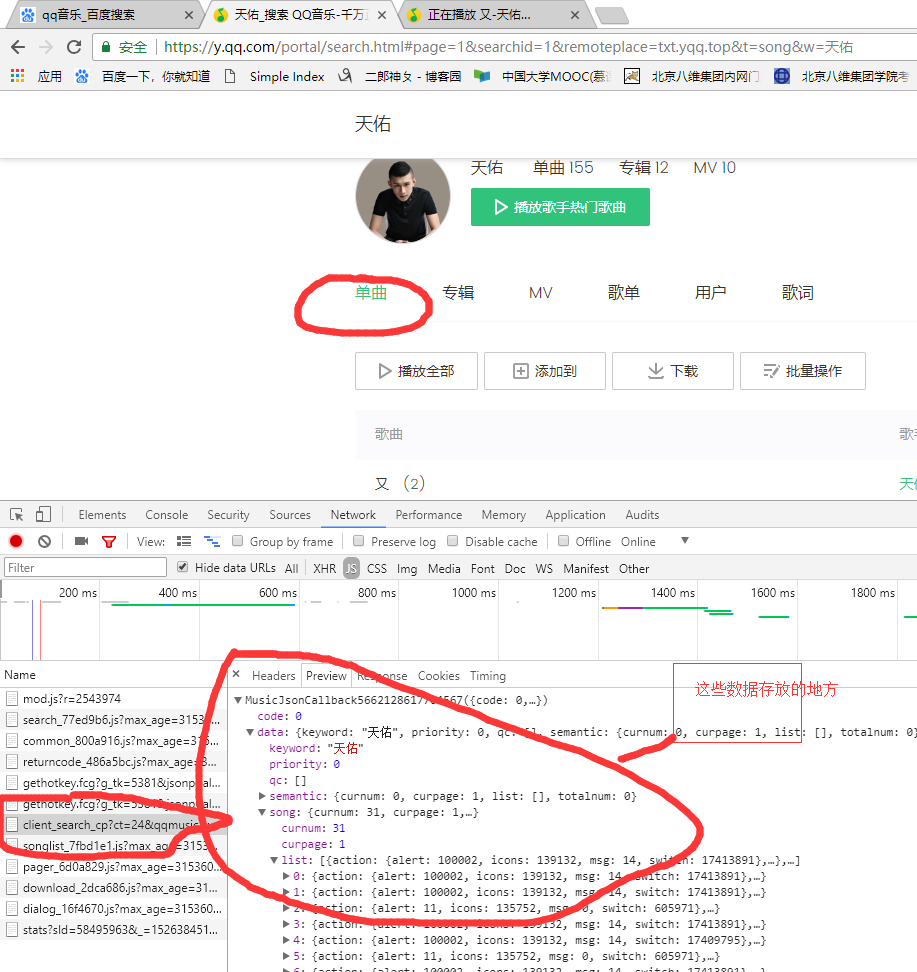Close the 正在播放 又-天佑 tab
This screenshot has height=972, width=917.
tap(575, 15)
